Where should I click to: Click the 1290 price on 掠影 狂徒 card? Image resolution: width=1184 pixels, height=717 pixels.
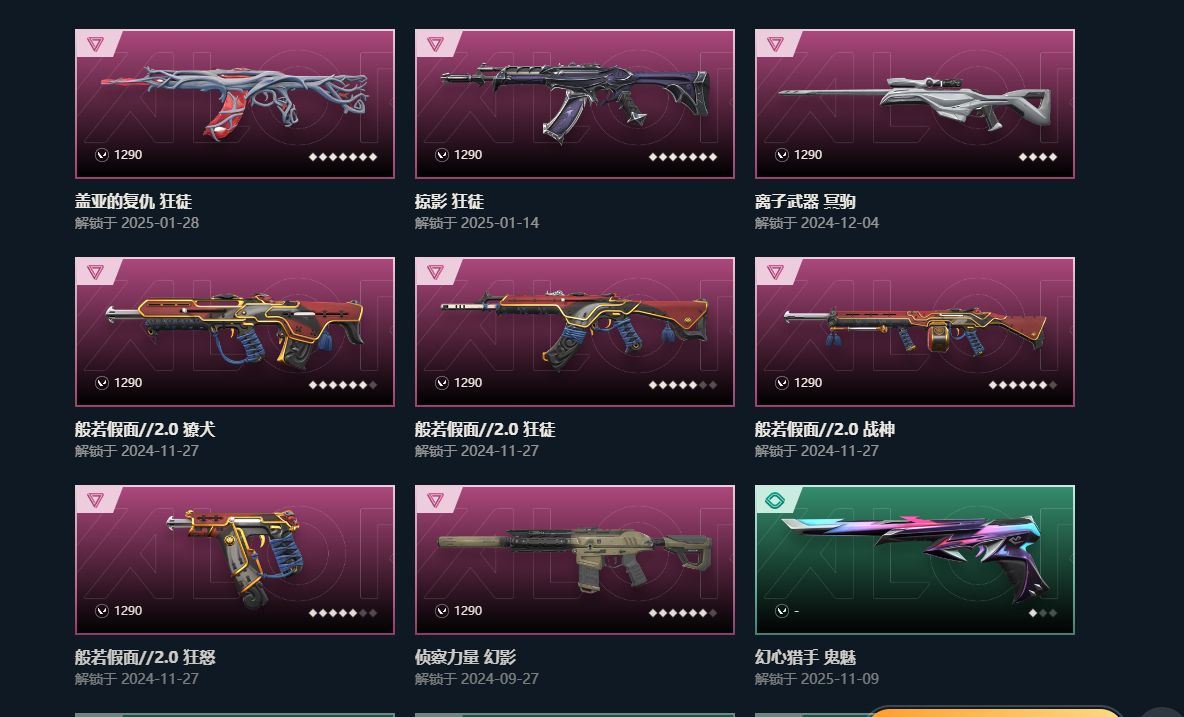click(x=467, y=155)
